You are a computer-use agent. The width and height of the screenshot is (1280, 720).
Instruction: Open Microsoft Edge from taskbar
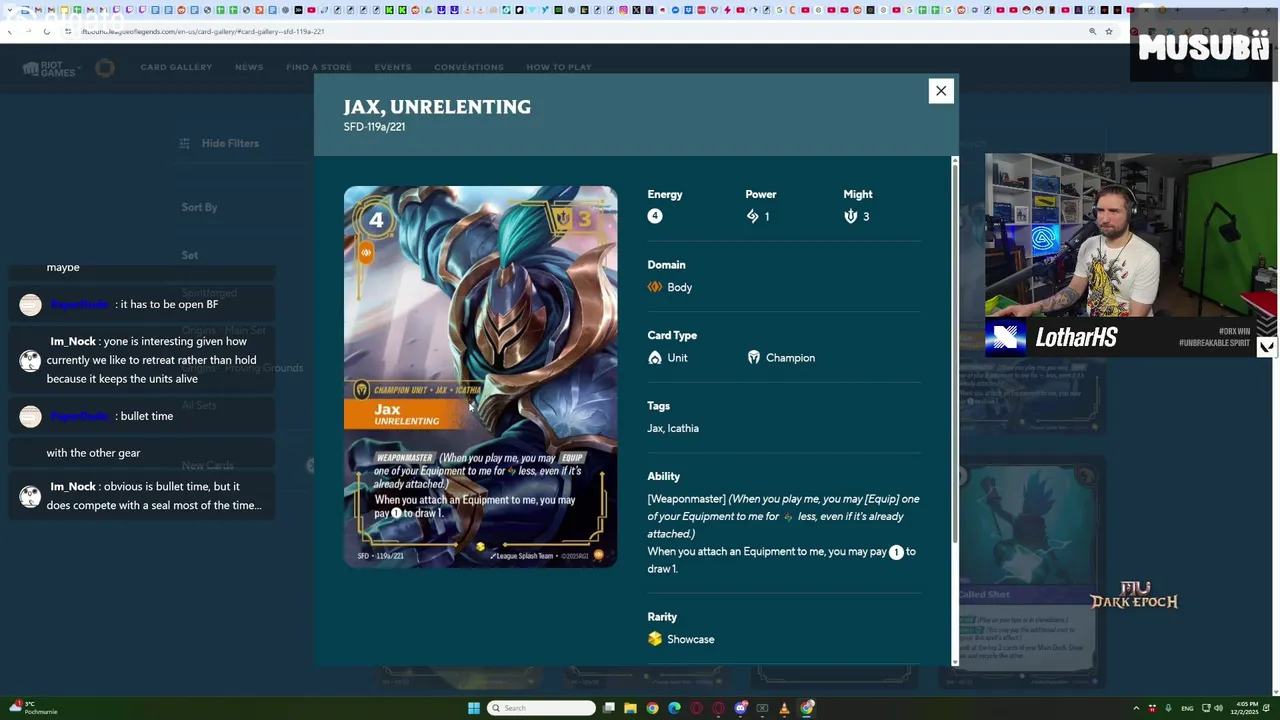(x=674, y=708)
